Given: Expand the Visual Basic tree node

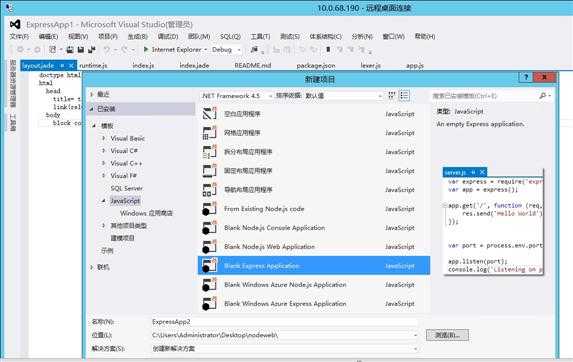Looking at the screenshot, I should (104, 138).
